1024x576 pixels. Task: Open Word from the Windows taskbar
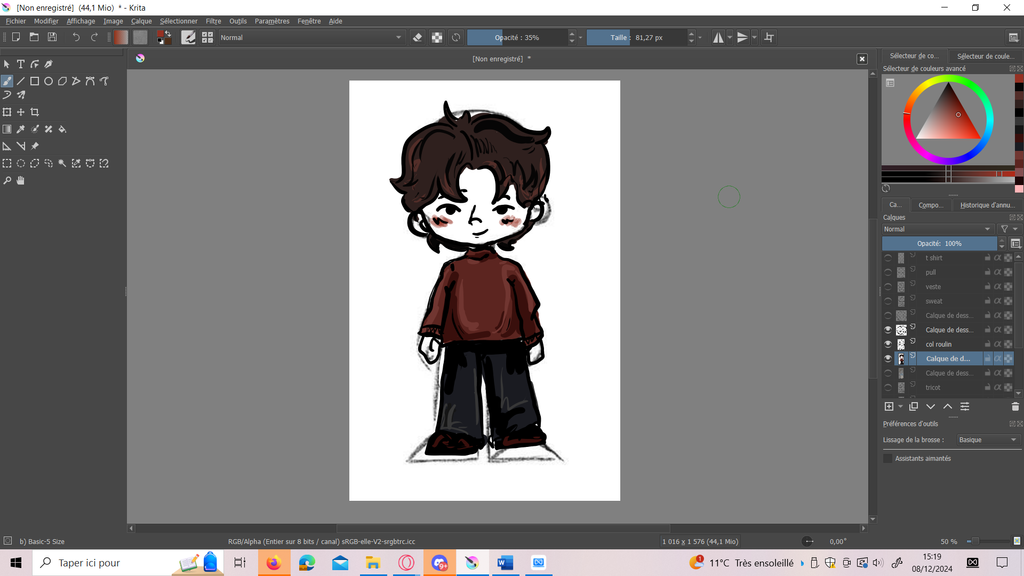[x=503, y=563]
